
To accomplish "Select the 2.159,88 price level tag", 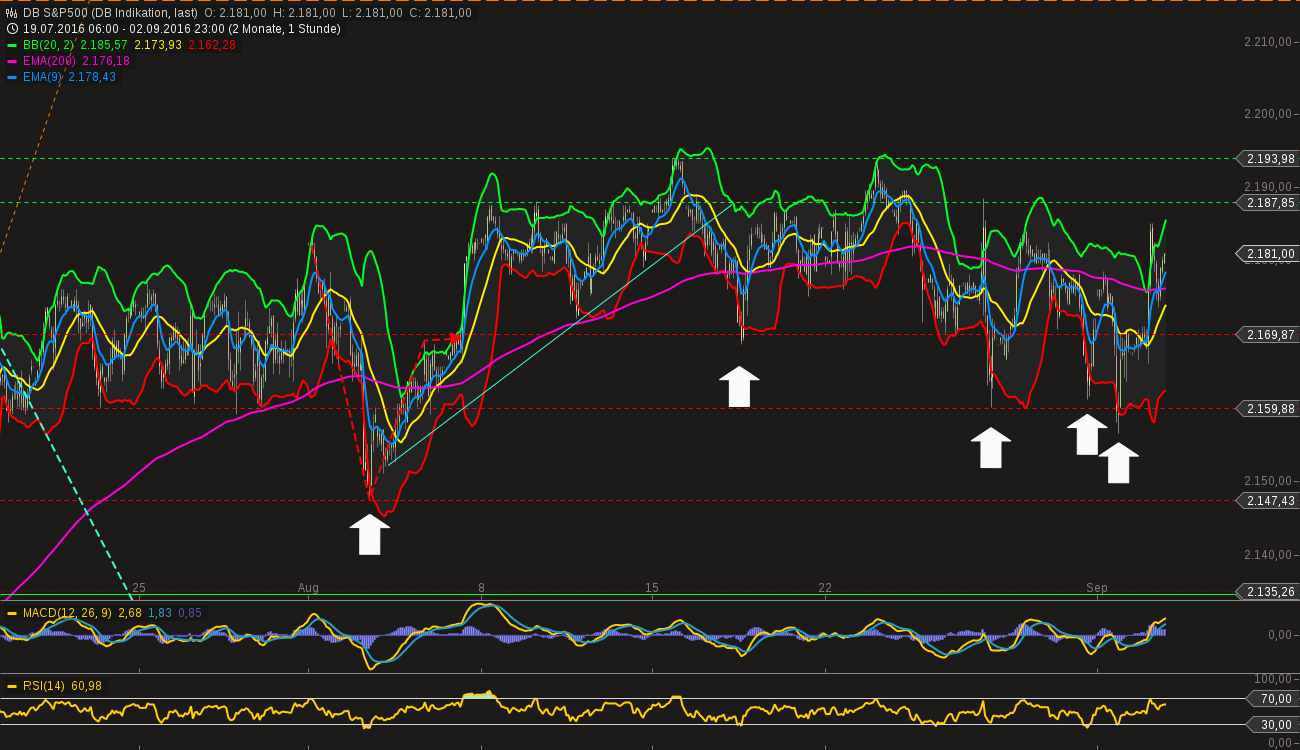I will tap(1268, 408).
